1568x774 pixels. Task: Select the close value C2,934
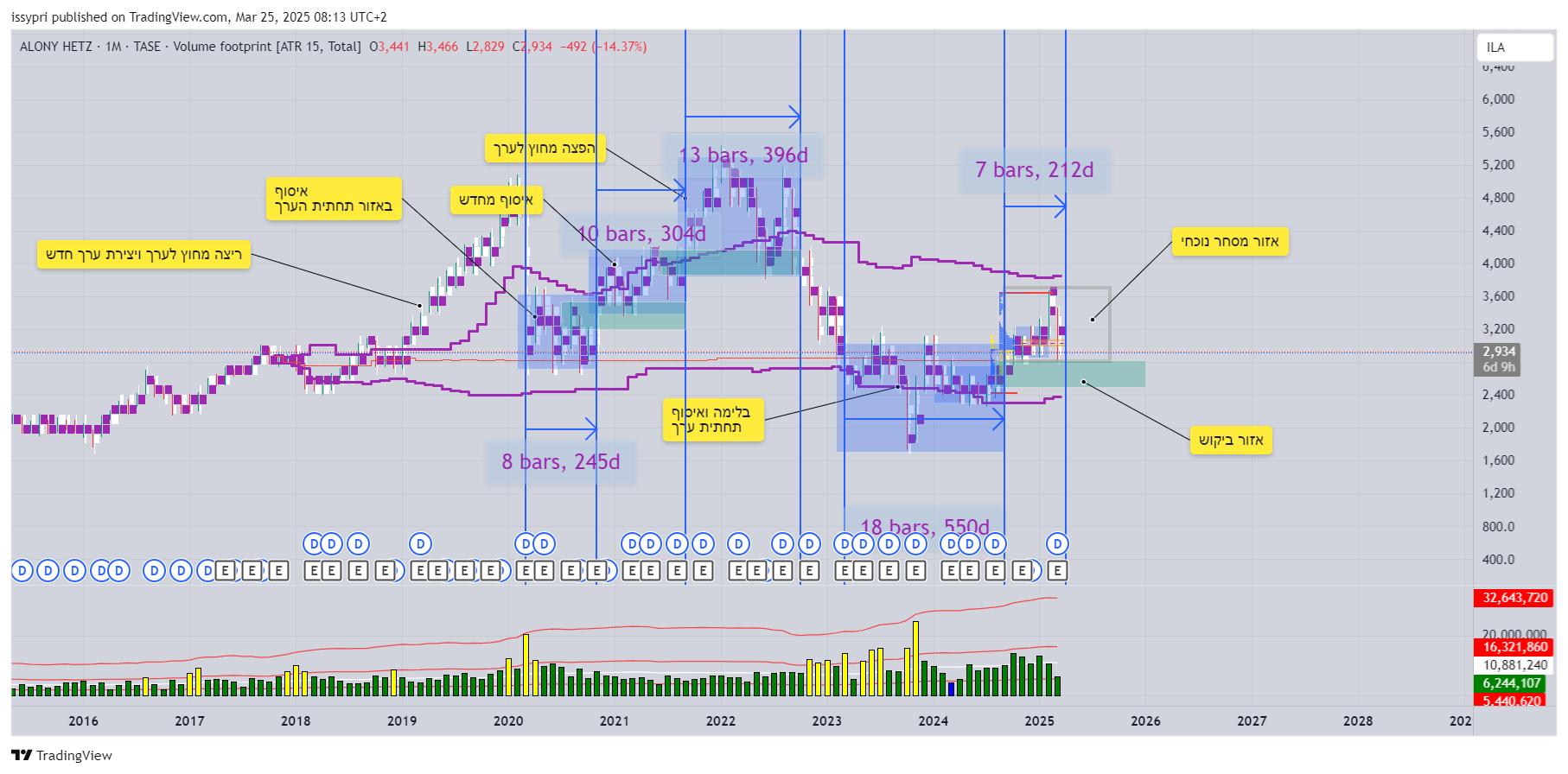pos(532,47)
